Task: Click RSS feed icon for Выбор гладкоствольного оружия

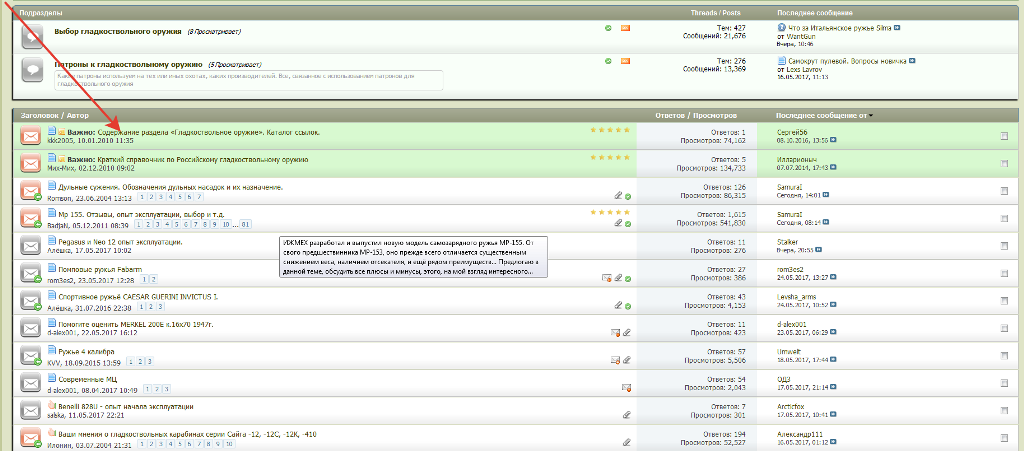Action: point(626,28)
